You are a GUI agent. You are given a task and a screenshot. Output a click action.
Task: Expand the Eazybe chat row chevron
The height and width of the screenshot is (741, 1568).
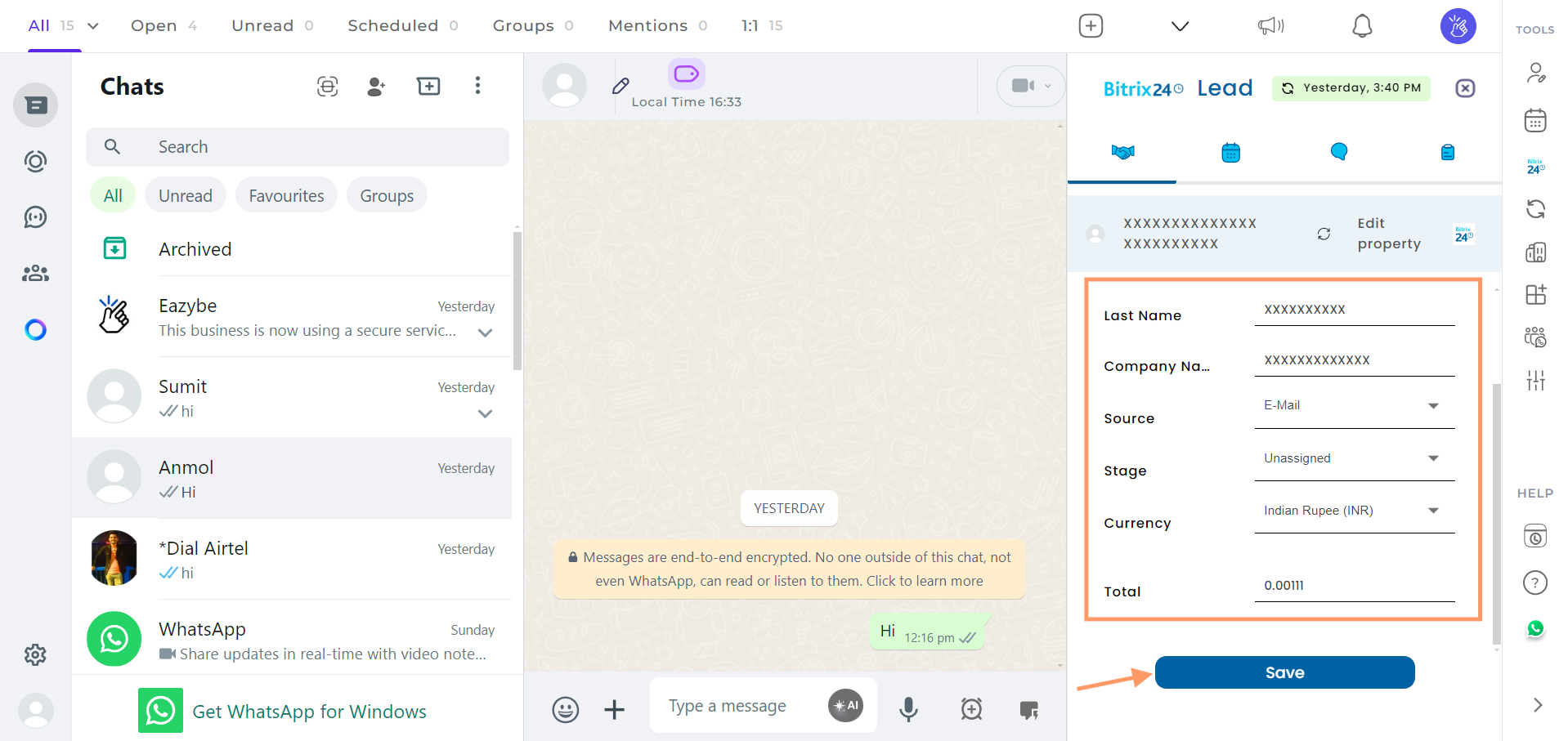[x=485, y=333]
